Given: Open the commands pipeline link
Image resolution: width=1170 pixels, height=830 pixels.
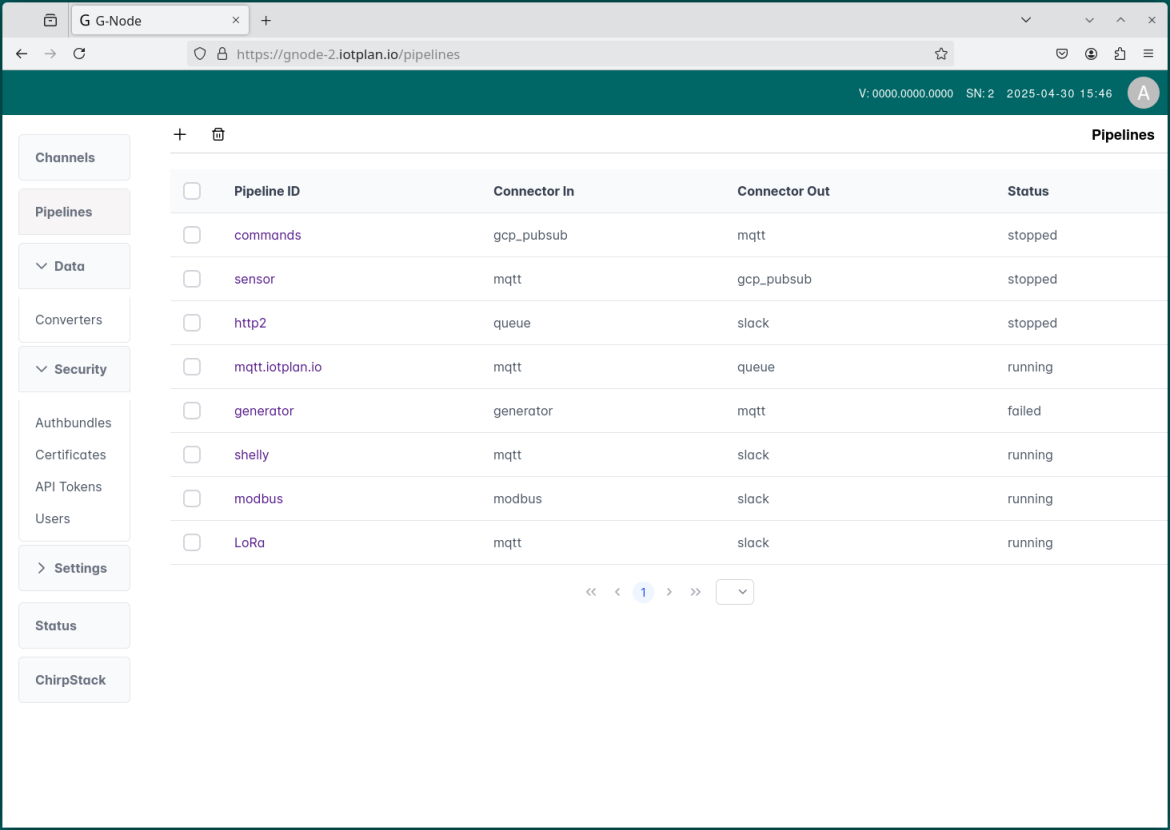Looking at the screenshot, I should click(268, 235).
